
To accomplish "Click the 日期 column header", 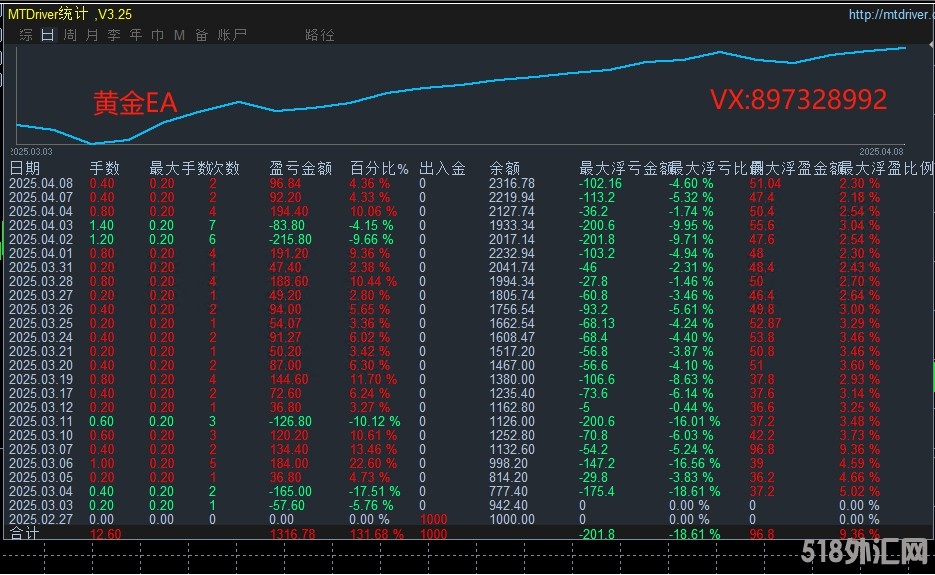I will coord(25,168).
